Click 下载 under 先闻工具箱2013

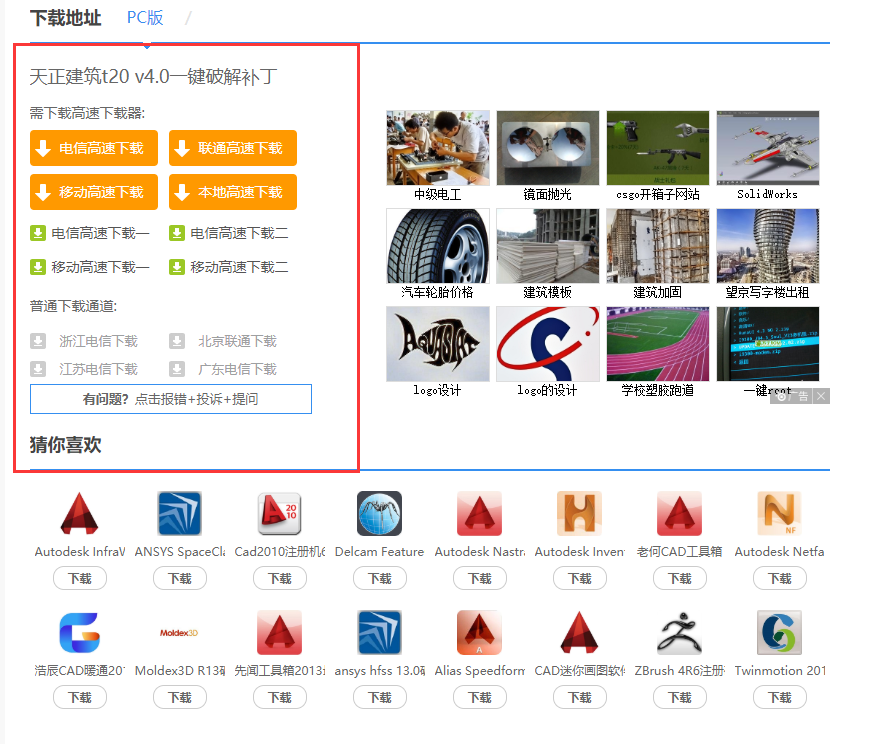pos(280,697)
